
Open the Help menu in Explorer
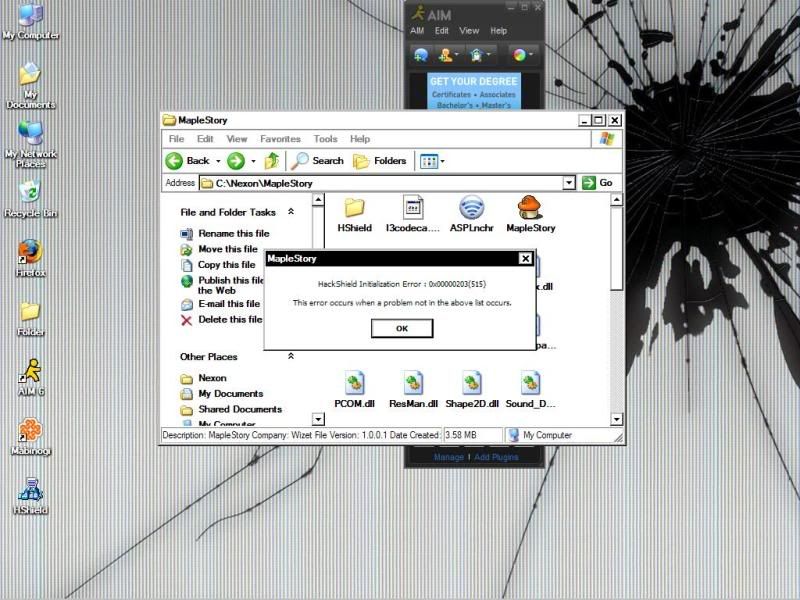pos(360,139)
